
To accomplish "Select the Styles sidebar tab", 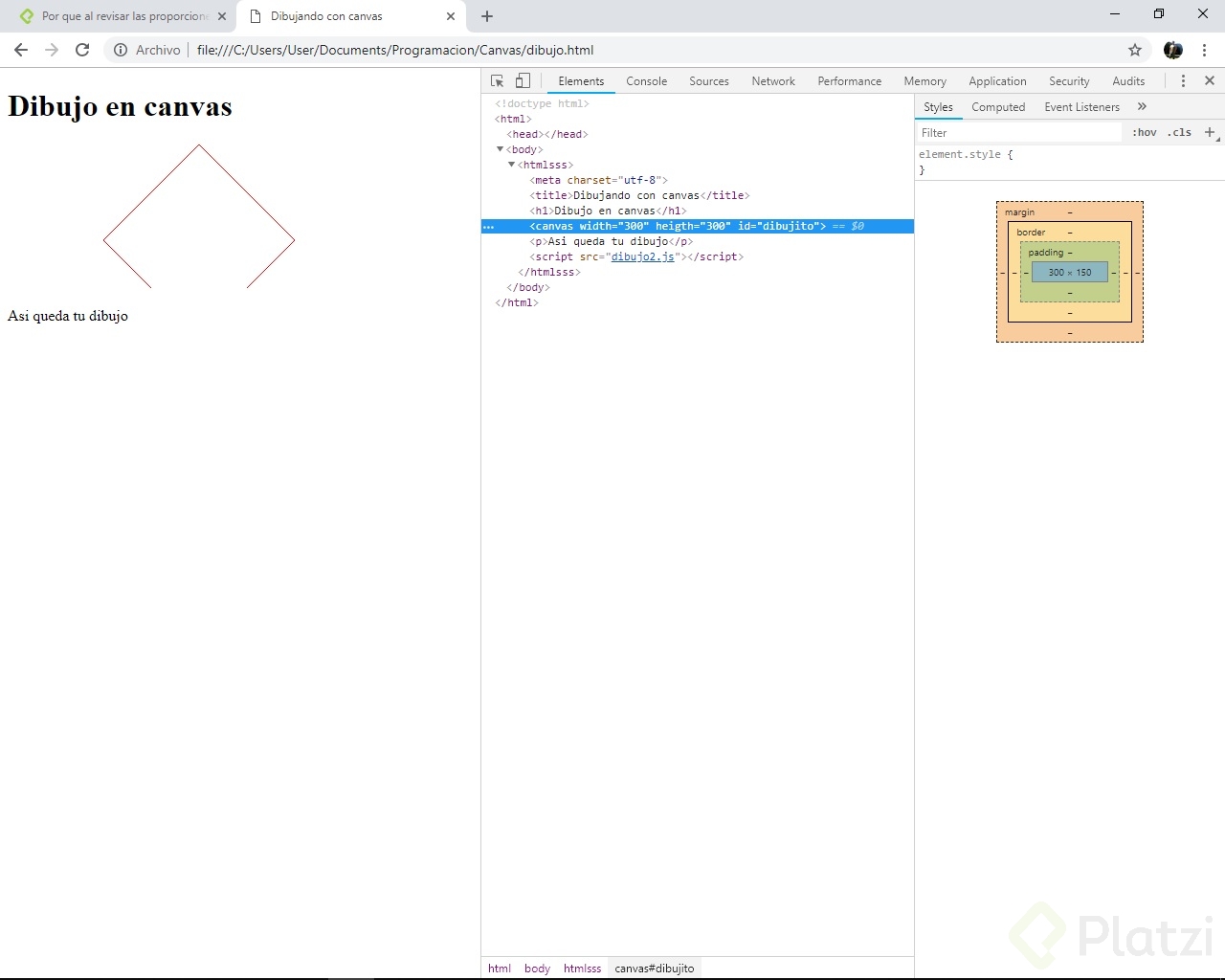I will (938, 107).
